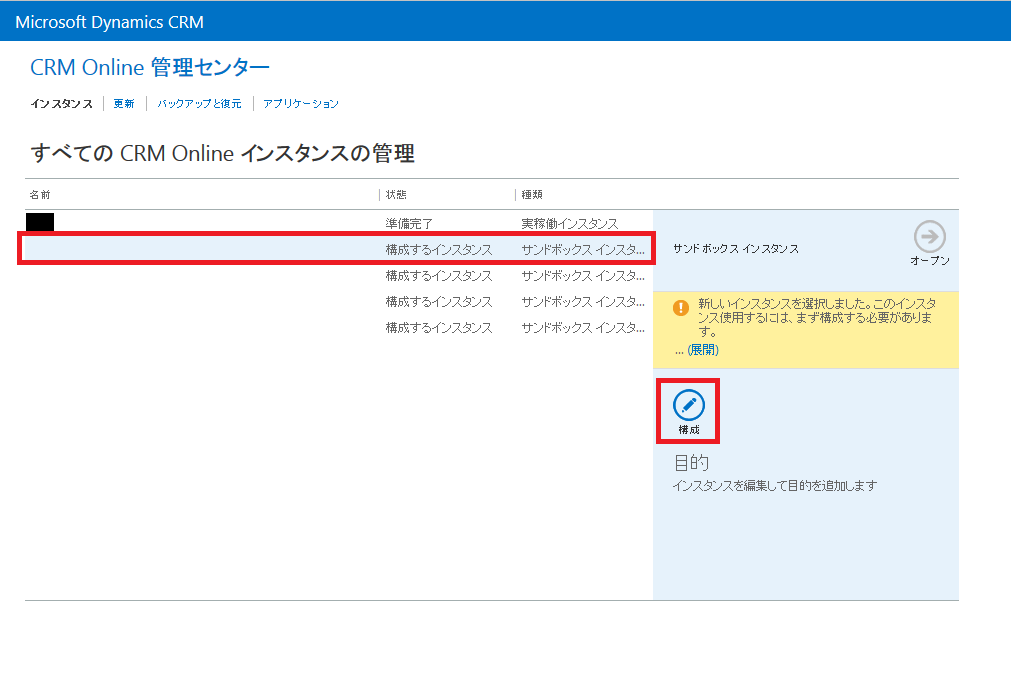Click the 名前 column header
Image resolution: width=1012 pixels, height=674 pixels.
(x=40, y=194)
